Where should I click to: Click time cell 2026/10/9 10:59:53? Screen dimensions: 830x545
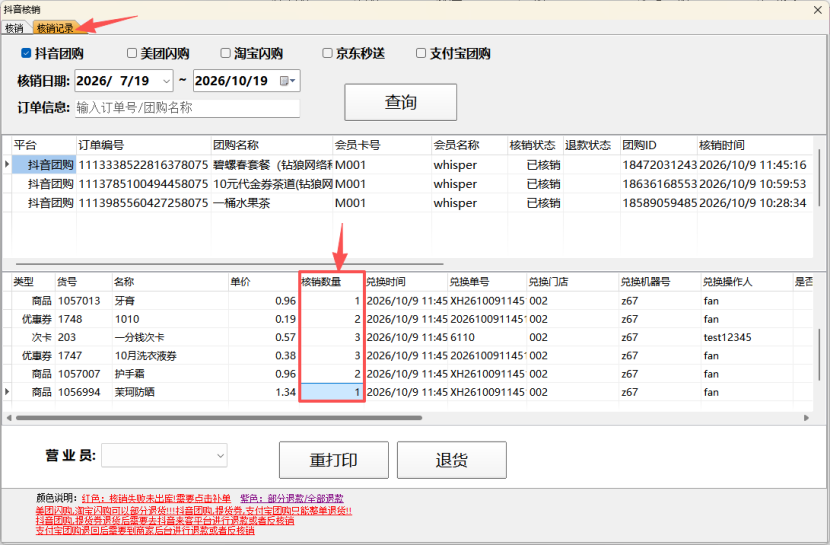[753, 184]
